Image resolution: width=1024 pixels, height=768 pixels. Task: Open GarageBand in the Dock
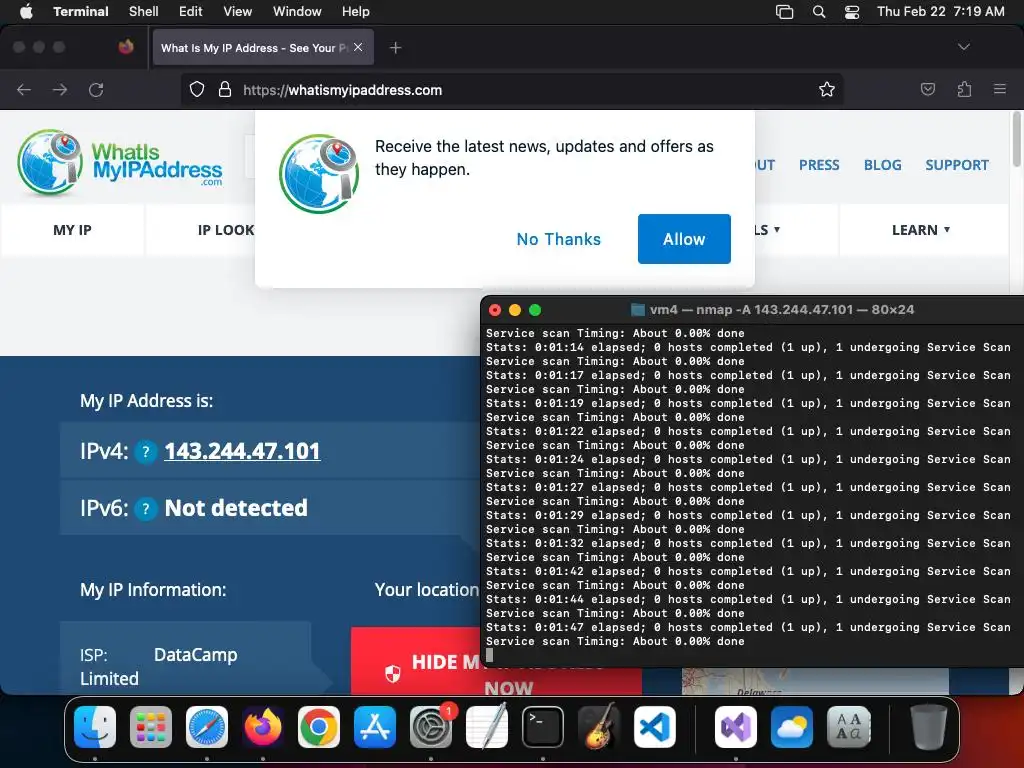click(599, 727)
